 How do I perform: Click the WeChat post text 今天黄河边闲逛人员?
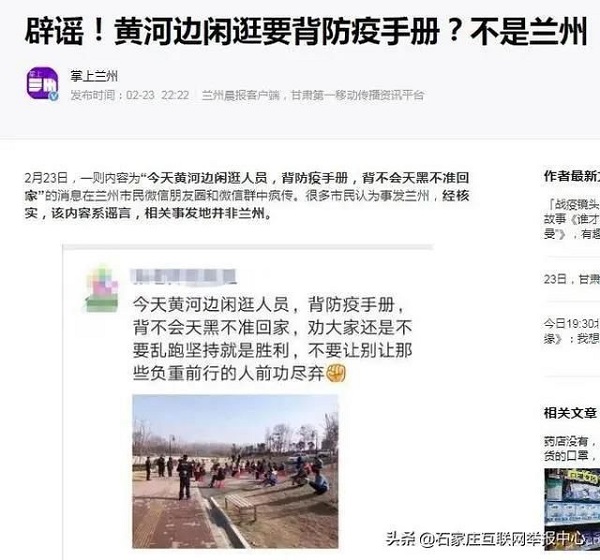(x=210, y=305)
